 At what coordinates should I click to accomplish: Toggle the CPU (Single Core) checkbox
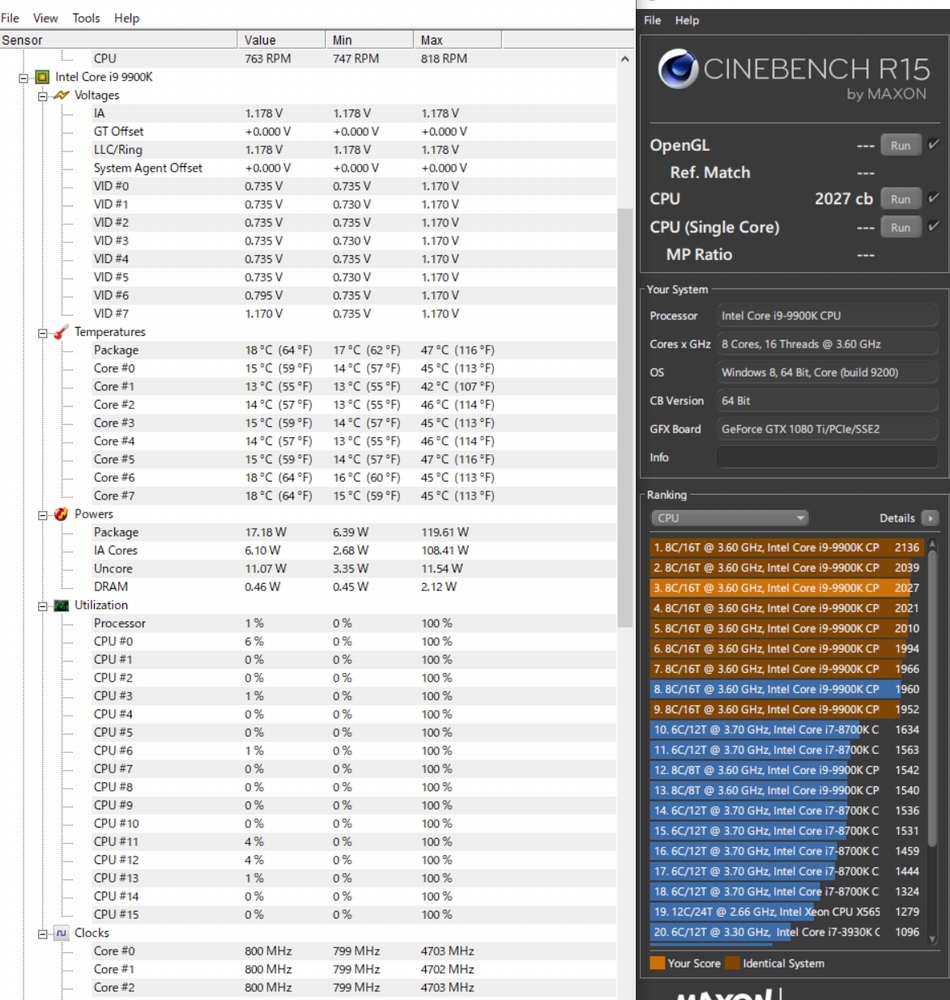pyautogui.click(x=933, y=226)
